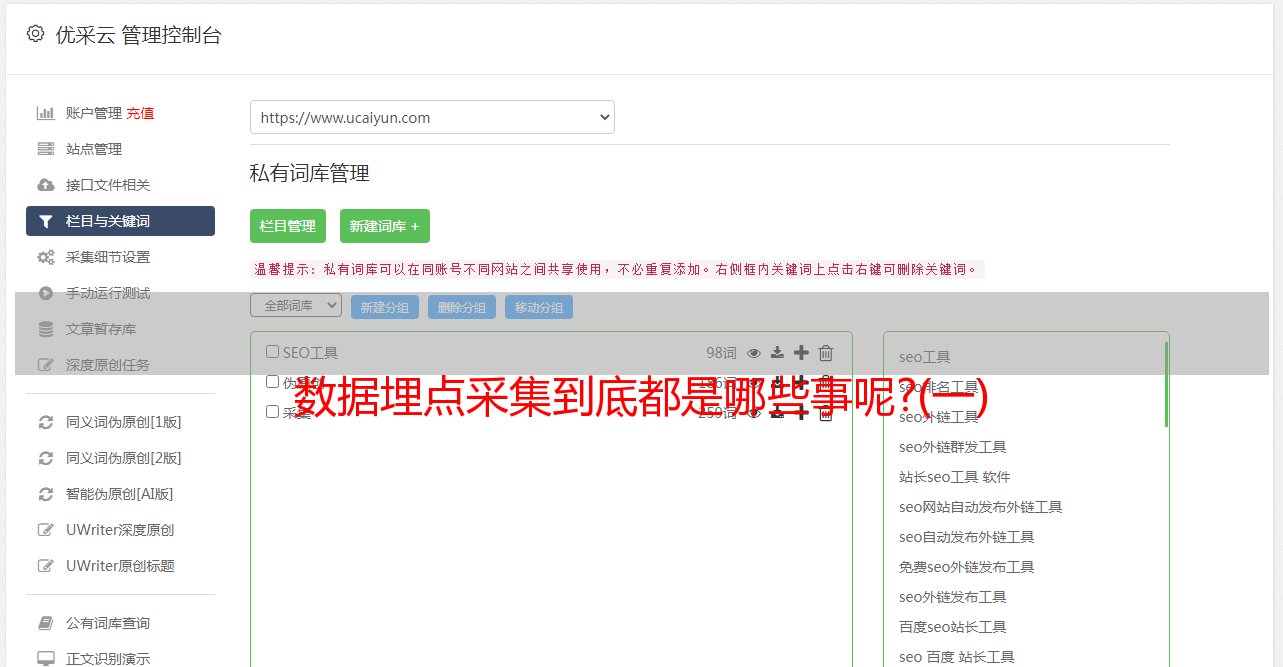Screen dimensions: 1283x667
Task: Click the play icon for 手动运行测试
Action: coord(46,293)
